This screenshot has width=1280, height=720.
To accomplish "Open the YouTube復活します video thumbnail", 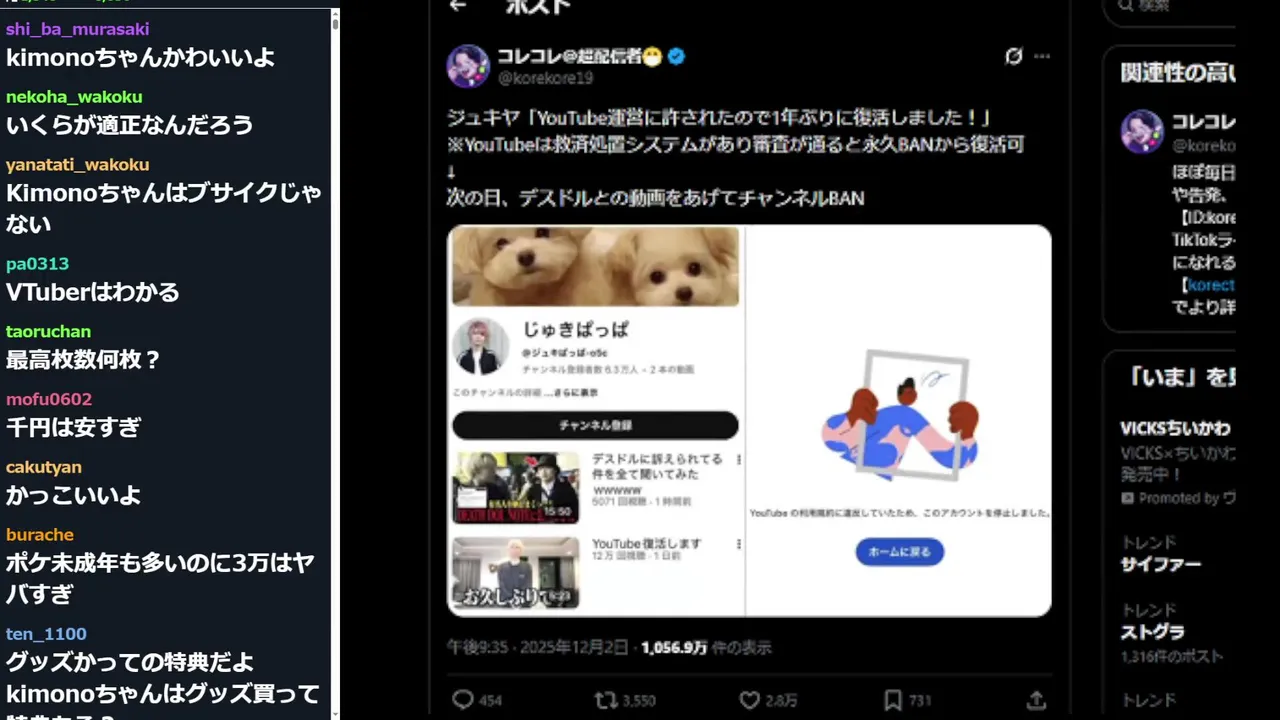I will 516,573.
